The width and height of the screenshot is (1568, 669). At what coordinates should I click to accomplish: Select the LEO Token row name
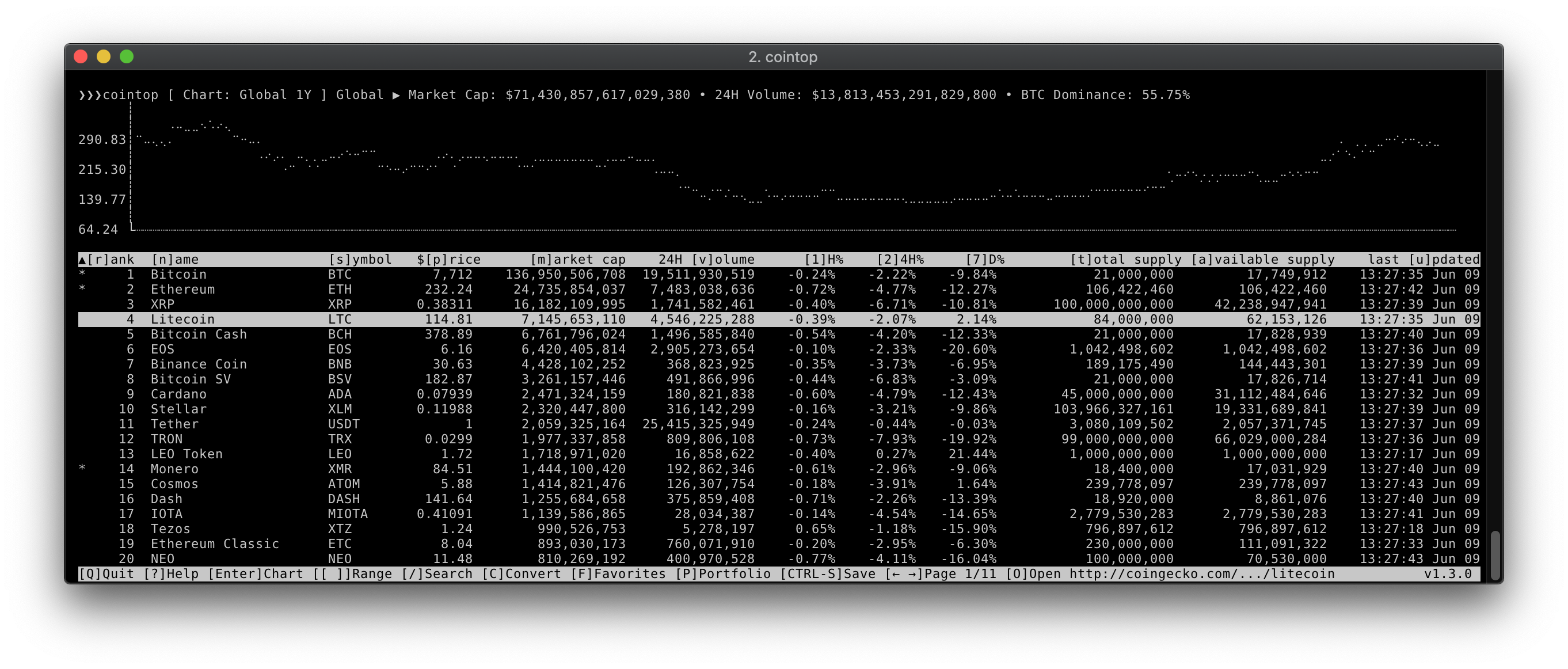coord(187,454)
